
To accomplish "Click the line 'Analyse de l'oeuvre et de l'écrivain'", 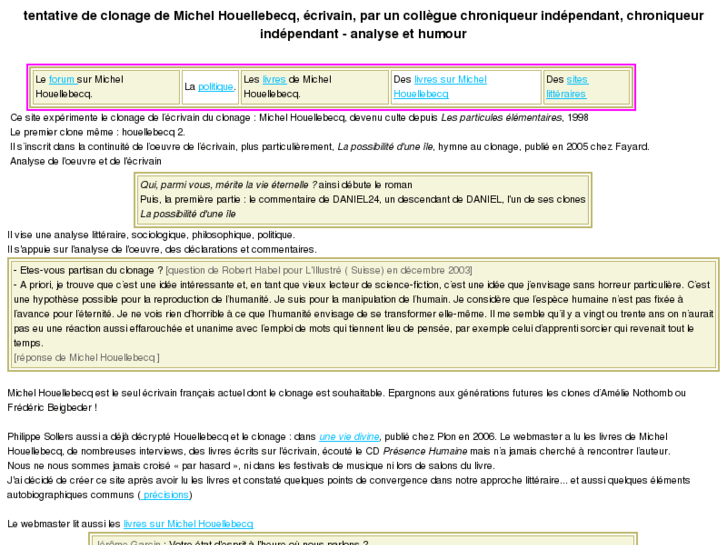I will pos(86,161).
